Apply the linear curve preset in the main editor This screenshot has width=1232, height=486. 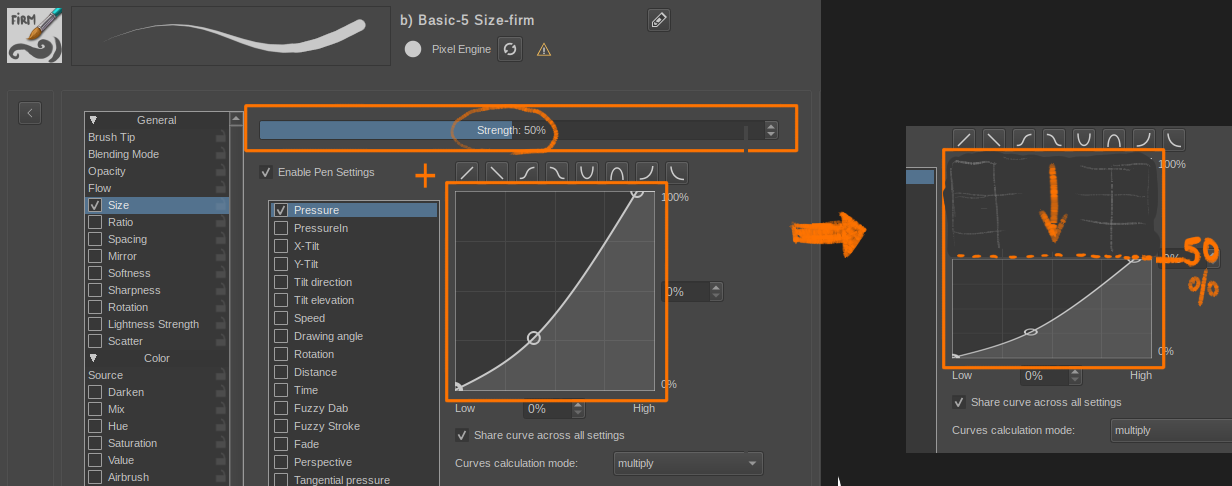(467, 172)
